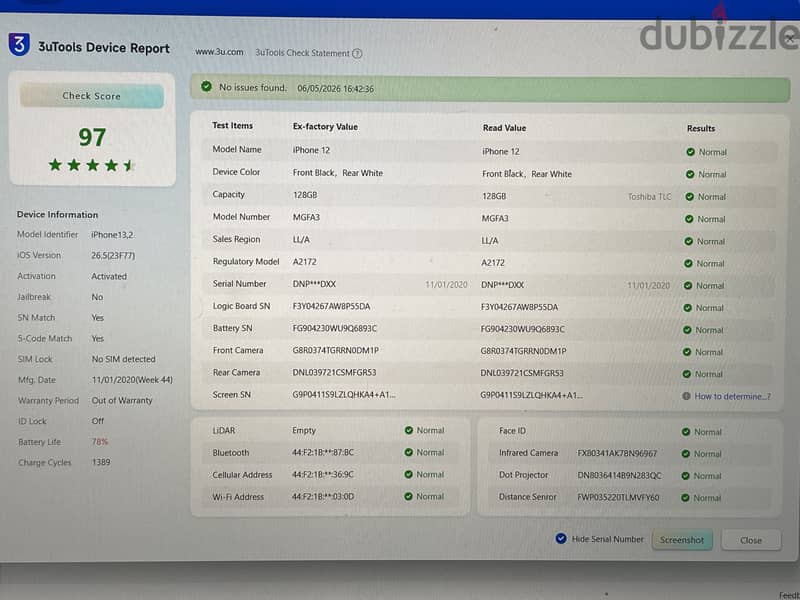Click the Regulatory Model Normal result icon
Image resolution: width=800 pixels, height=600 pixels.
688,264
